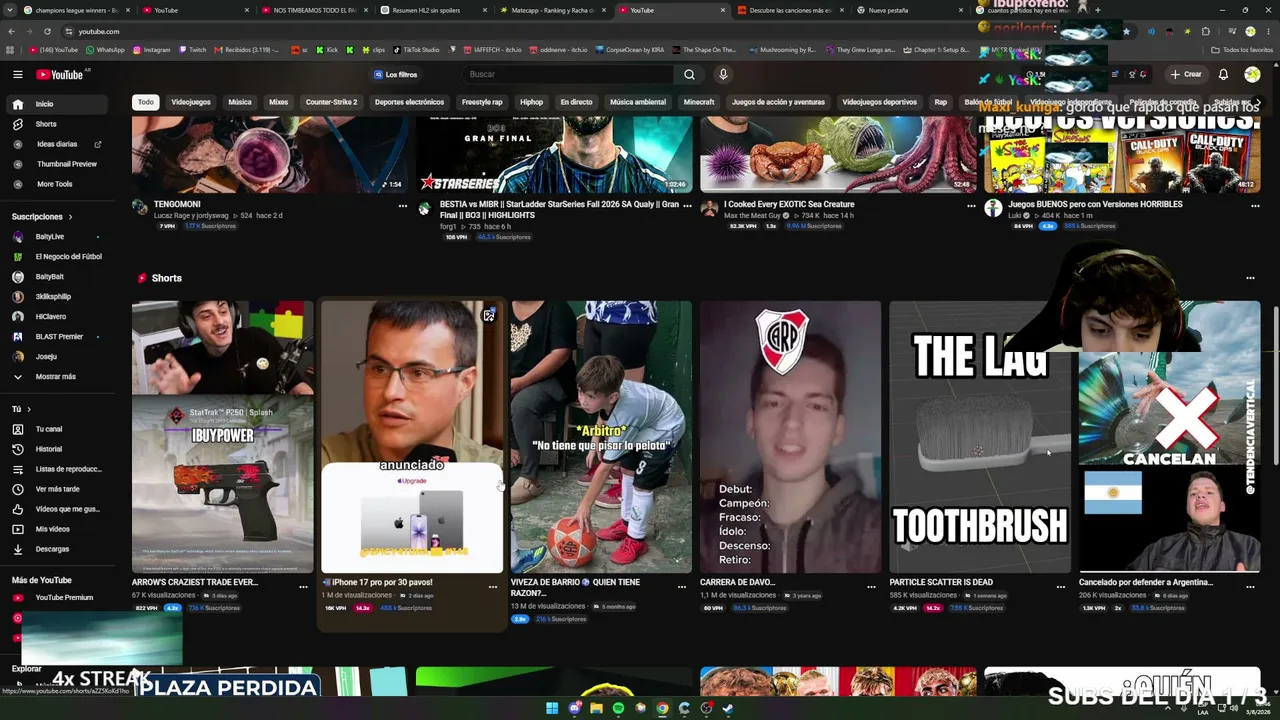
Task: Switch to champions league winners tab
Action: tap(76, 10)
